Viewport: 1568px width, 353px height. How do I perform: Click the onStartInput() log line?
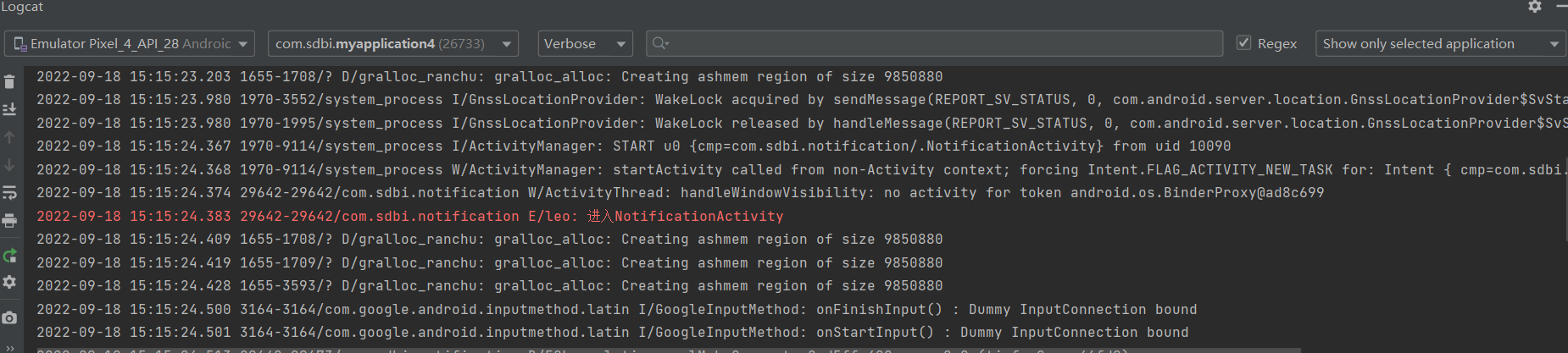(612, 333)
